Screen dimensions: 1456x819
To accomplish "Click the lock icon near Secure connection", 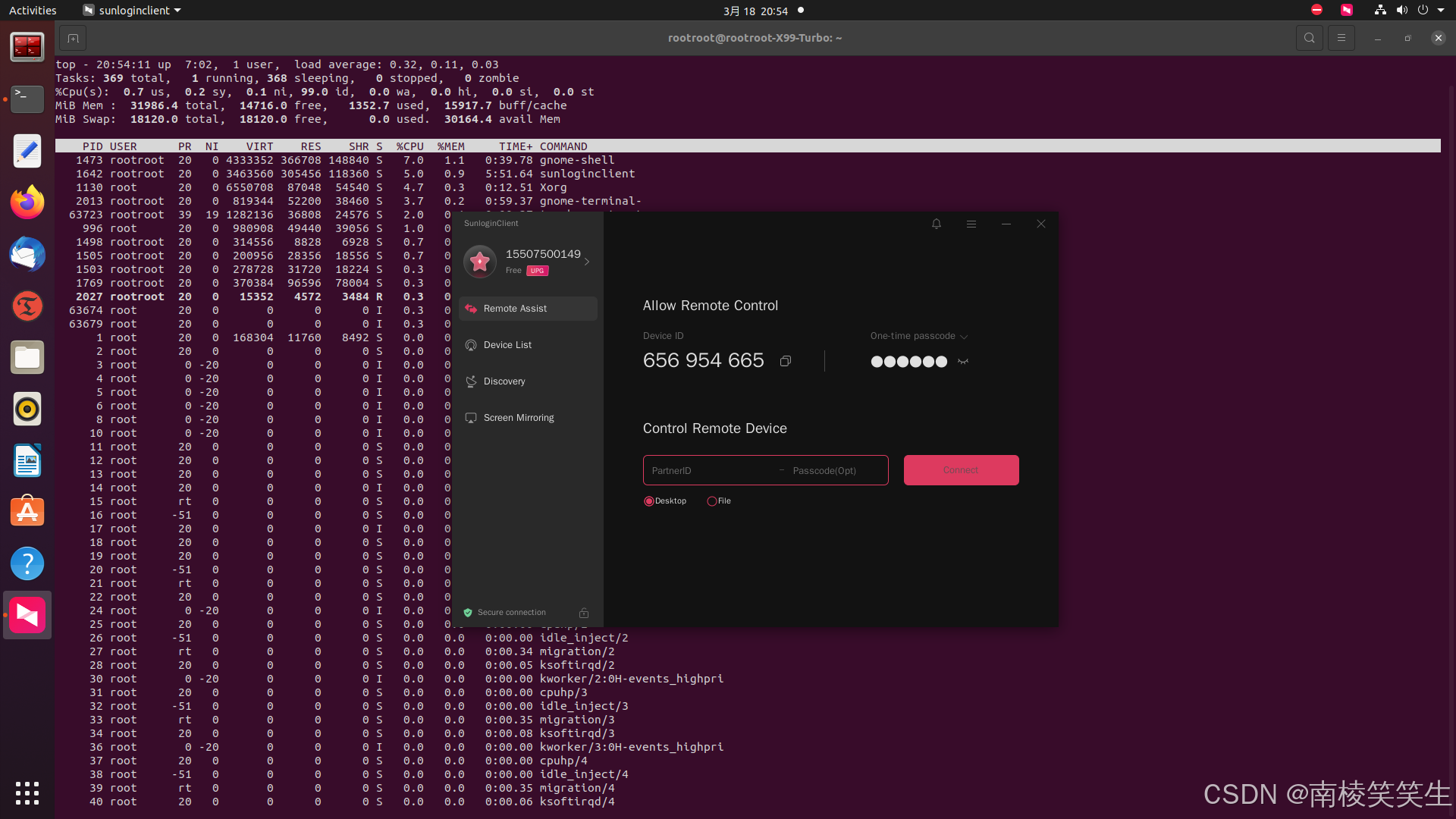I will (x=584, y=613).
